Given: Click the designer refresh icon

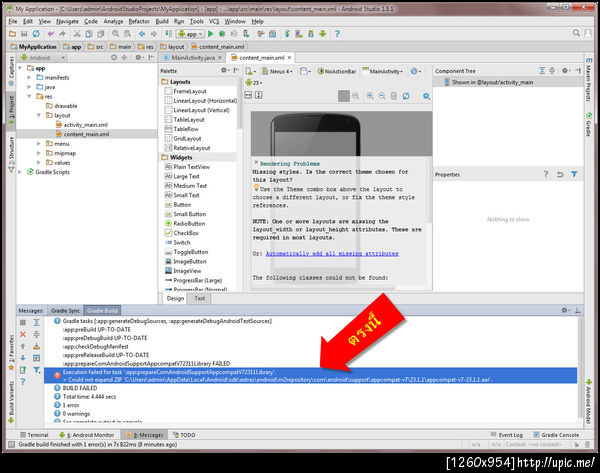Looking at the screenshot, I should [406, 96].
